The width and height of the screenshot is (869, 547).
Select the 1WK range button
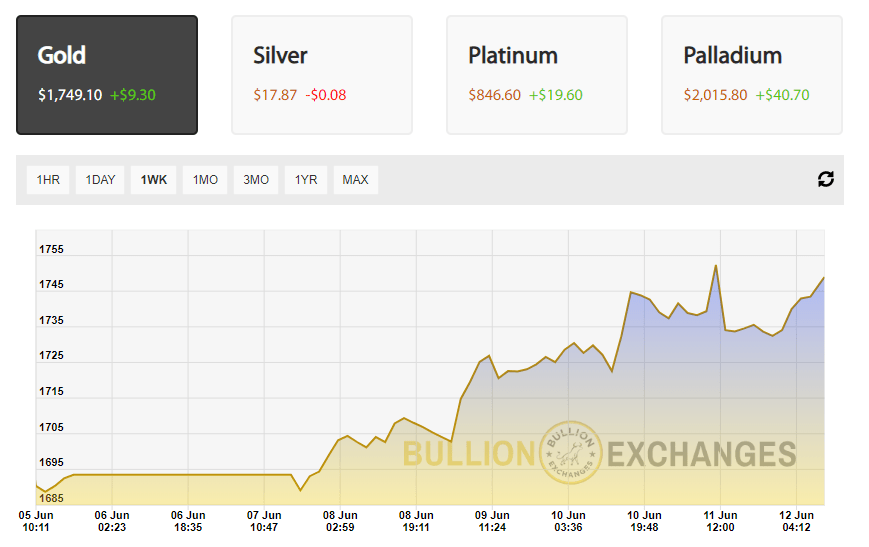[153, 180]
